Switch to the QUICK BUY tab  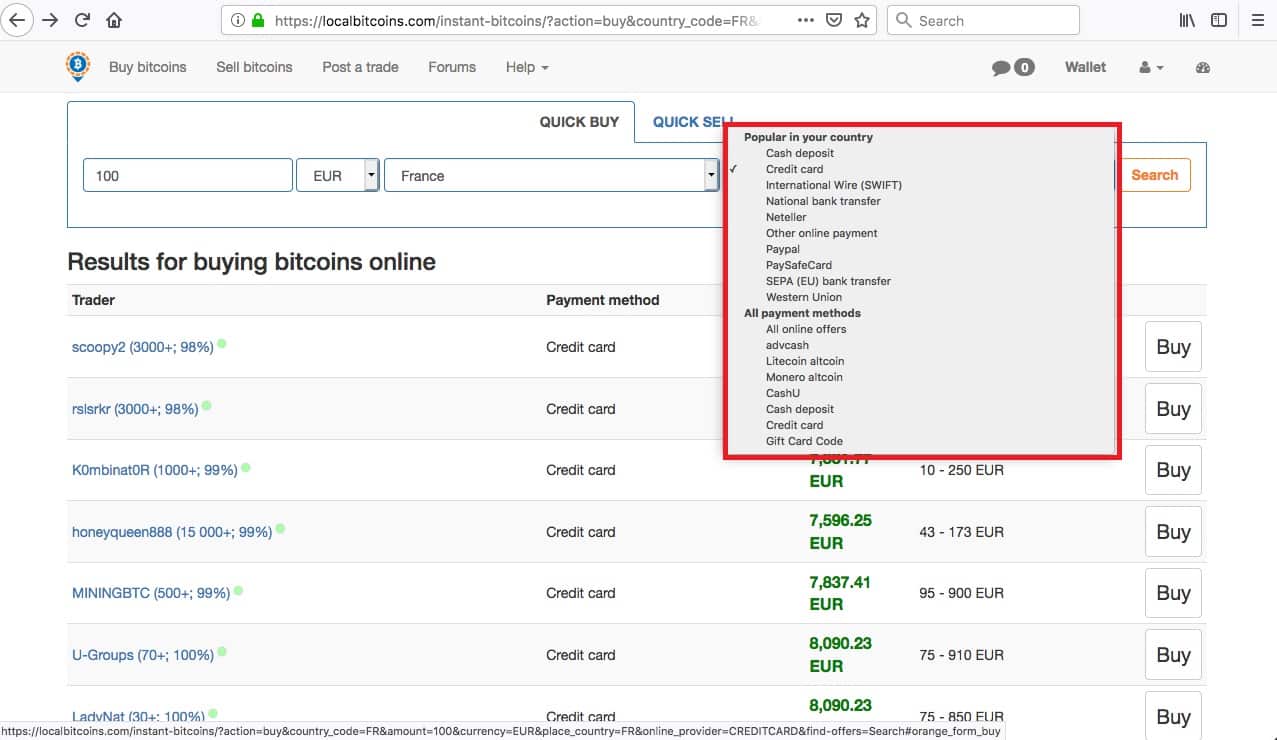[x=579, y=122]
